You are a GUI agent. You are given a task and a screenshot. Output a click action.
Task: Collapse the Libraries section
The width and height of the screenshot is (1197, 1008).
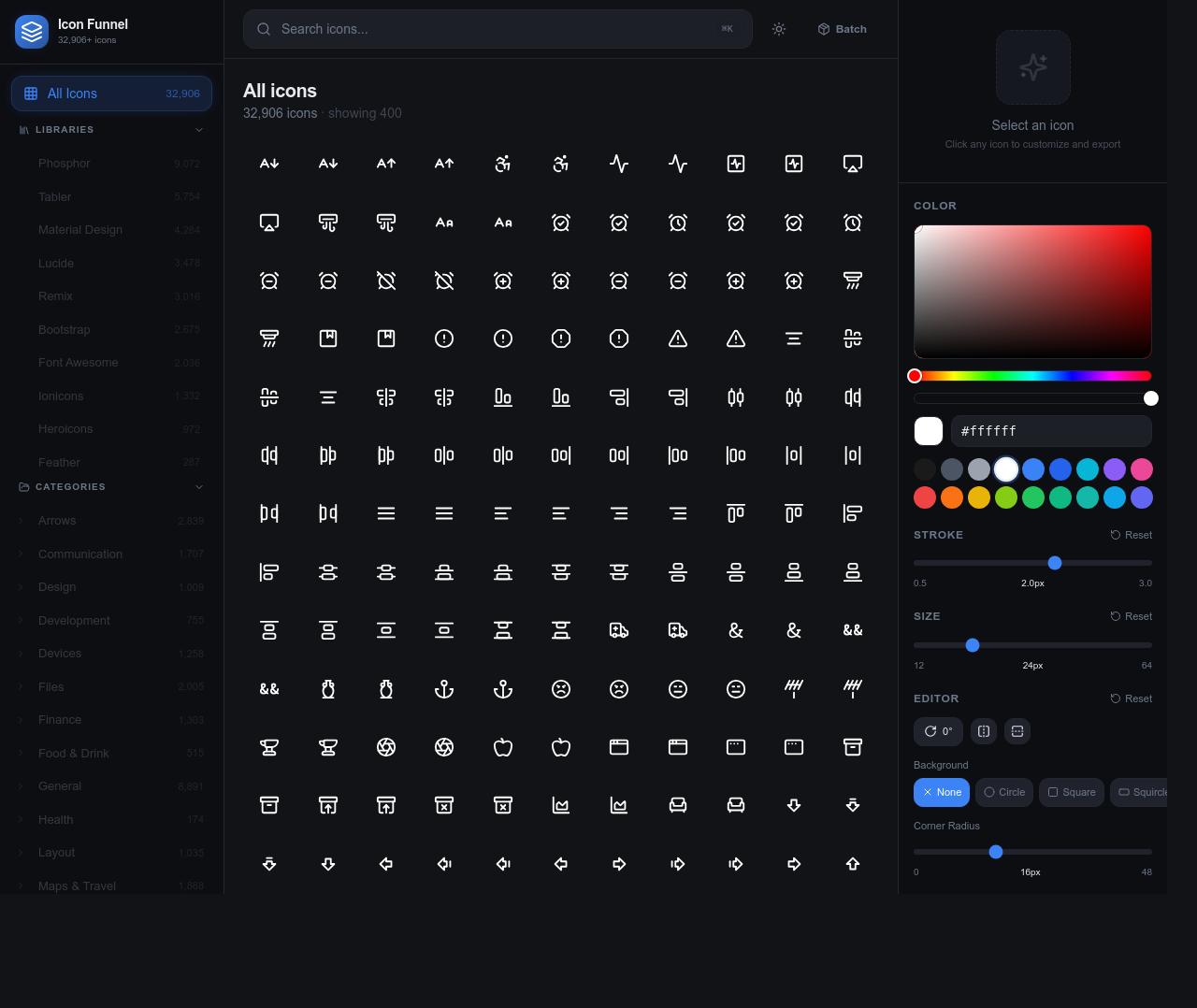click(x=199, y=129)
